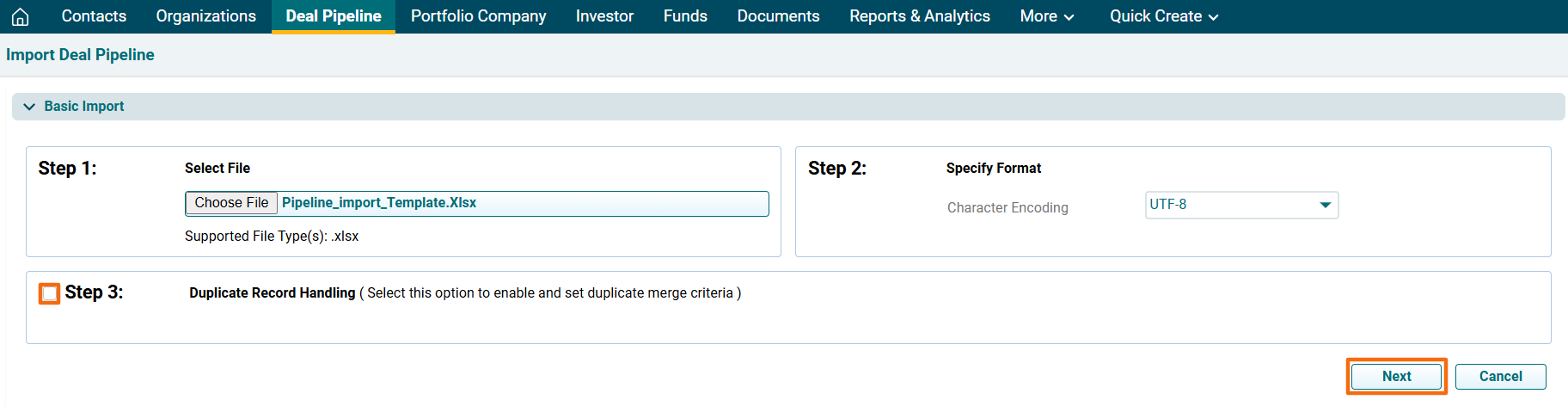Open the Contacts tab
The image size is (1568, 406).
coord(94,16)
